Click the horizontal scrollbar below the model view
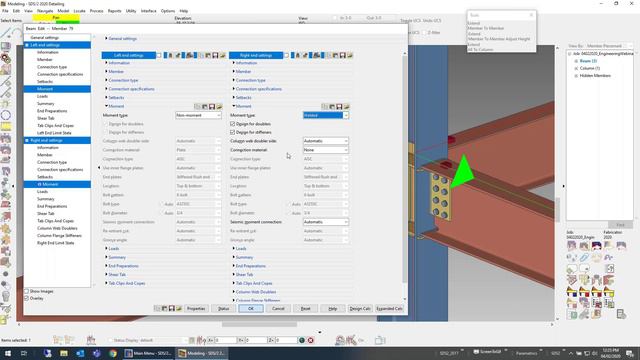Image resolution: width=640 pixels, height=360 pixels. pos(259,324)
